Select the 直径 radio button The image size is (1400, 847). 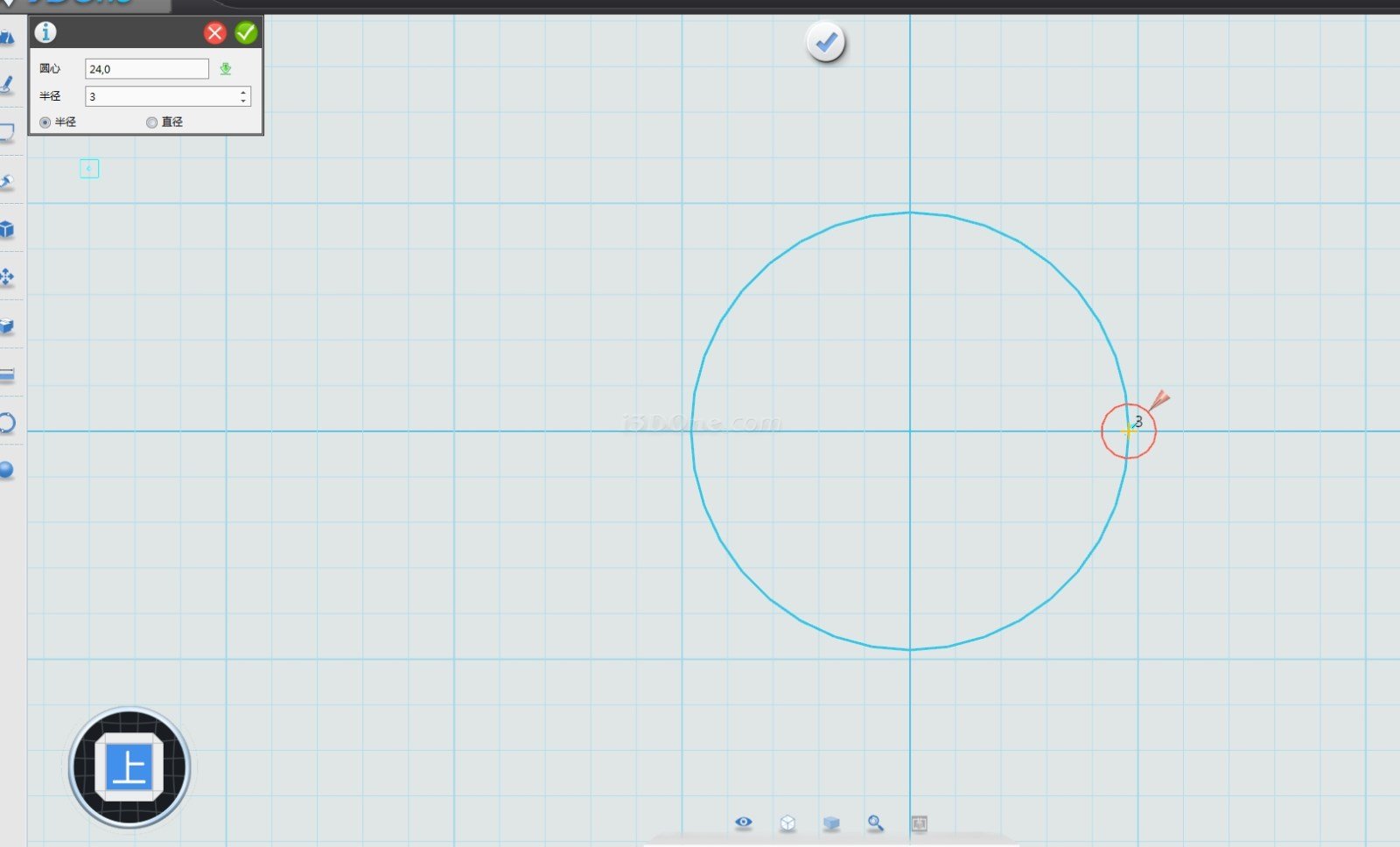click(152, 122)
